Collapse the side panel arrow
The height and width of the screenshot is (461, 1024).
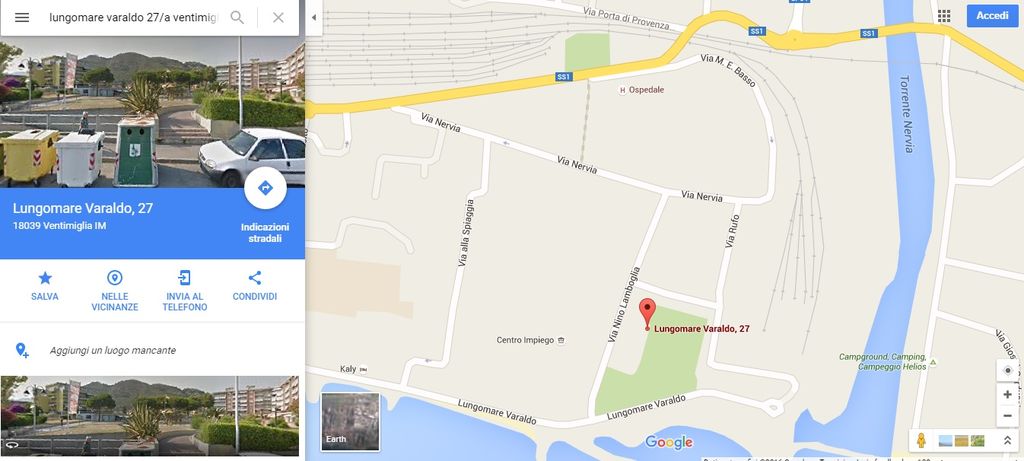coord(313,18)
